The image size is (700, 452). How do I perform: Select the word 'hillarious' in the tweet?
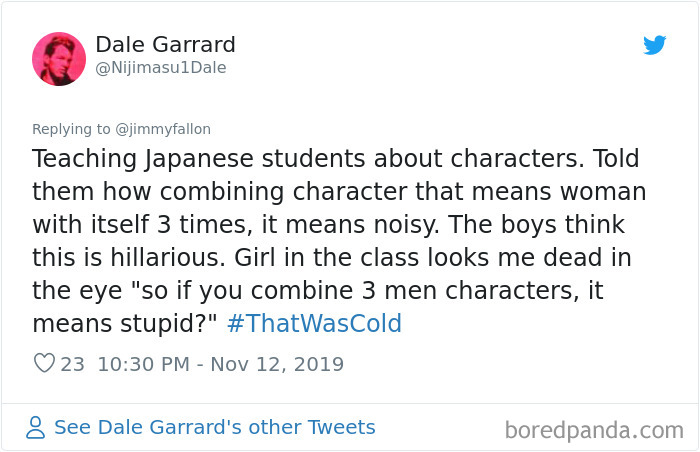167,258
